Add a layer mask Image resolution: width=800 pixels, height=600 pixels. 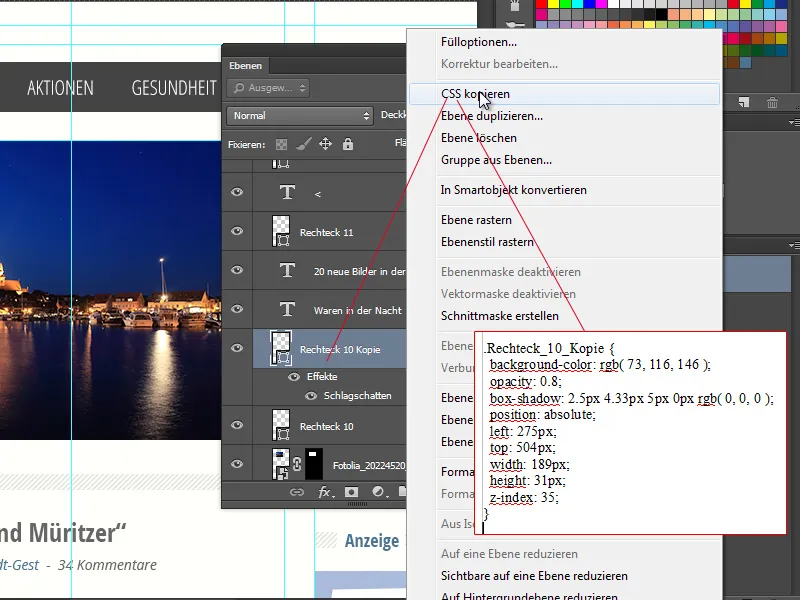coord(351,492)
